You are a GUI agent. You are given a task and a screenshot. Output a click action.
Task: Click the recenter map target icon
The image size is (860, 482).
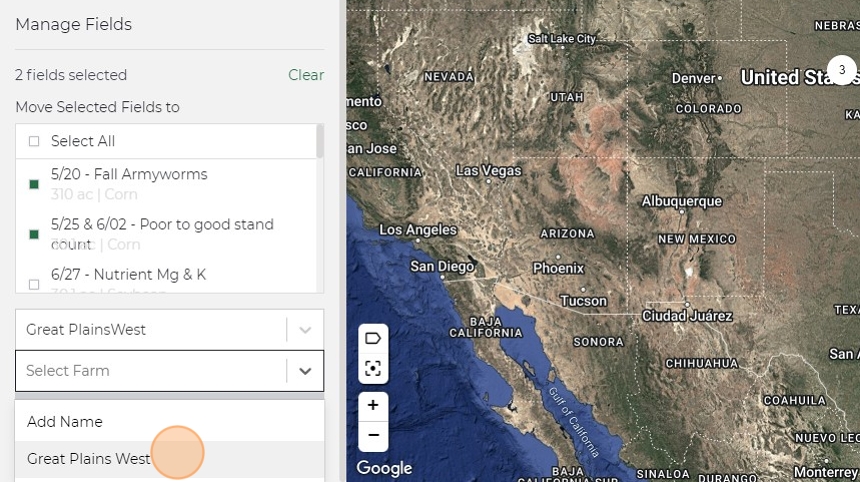tap(373, 368)
